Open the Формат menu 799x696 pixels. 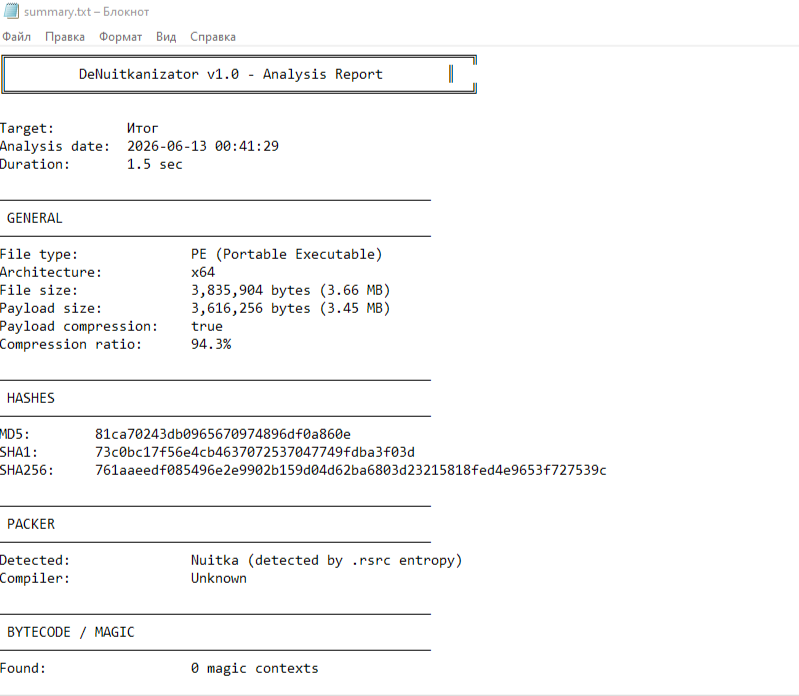point(120,37)
